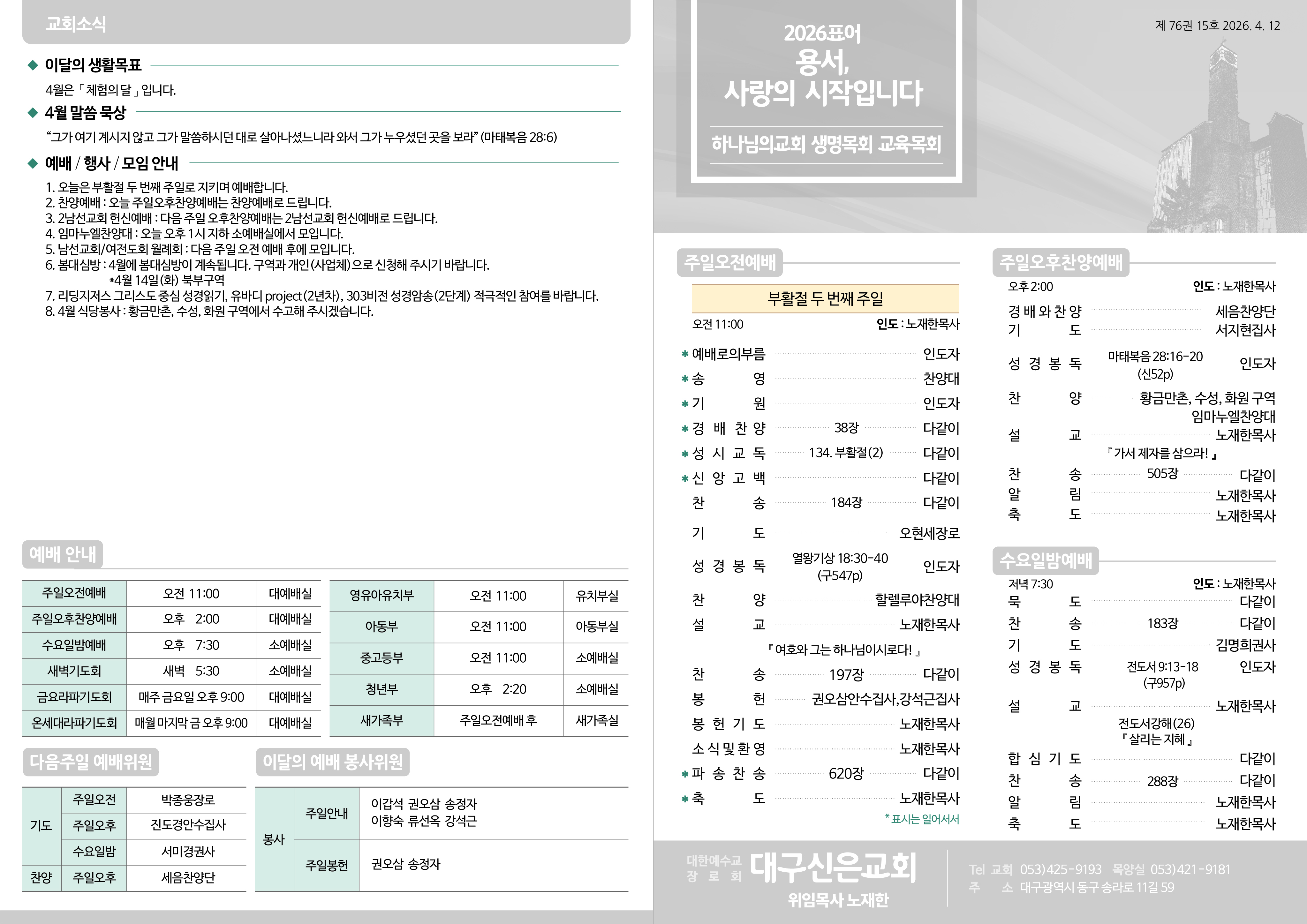
Task: Click the 청년부 cell in the department table
Action: 382,689
